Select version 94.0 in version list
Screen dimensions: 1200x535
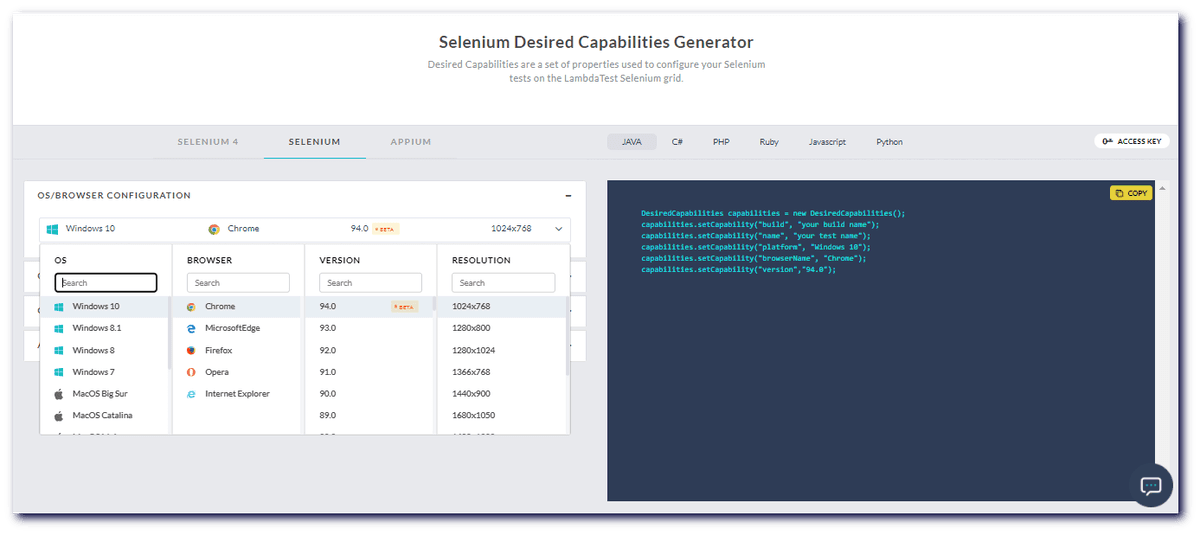tap(370, 307)
